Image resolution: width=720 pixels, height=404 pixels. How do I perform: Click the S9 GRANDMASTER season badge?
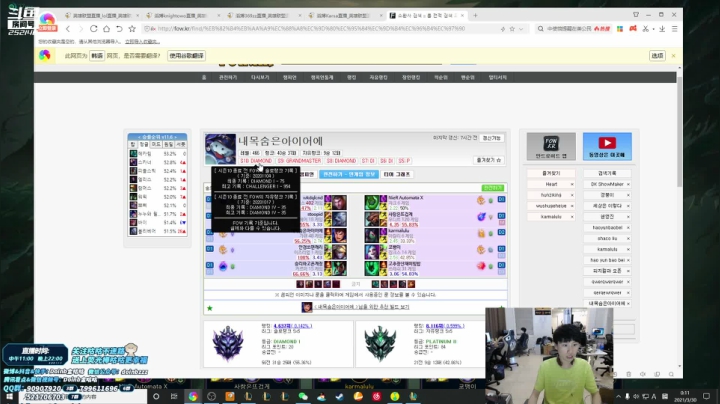pyautogui.click(x=299, y=161)
